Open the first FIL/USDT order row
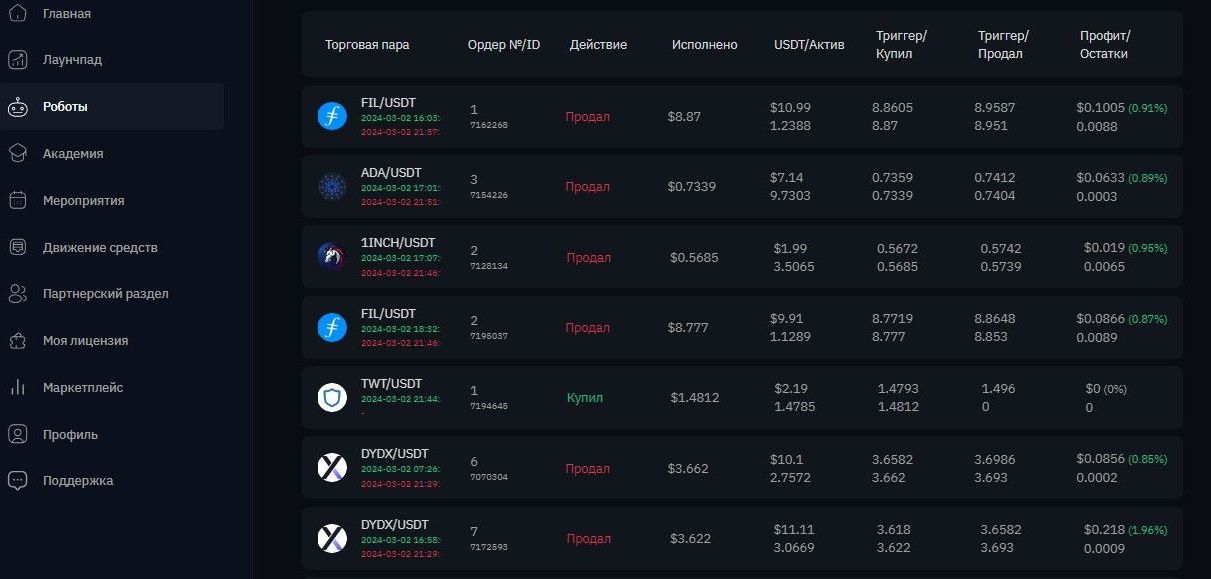 pyautogui.click(x=742, y=117)
